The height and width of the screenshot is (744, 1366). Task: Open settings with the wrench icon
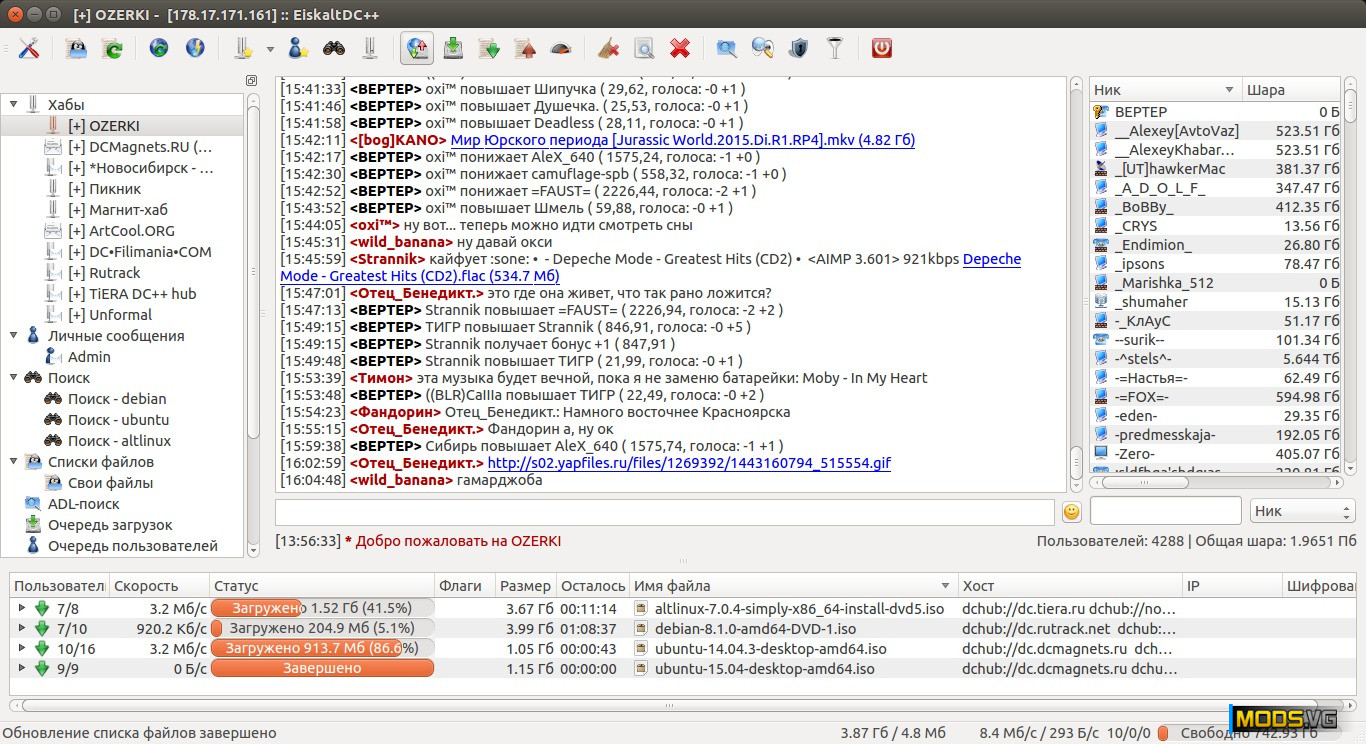pyautogui.click(x=29, y=48)
